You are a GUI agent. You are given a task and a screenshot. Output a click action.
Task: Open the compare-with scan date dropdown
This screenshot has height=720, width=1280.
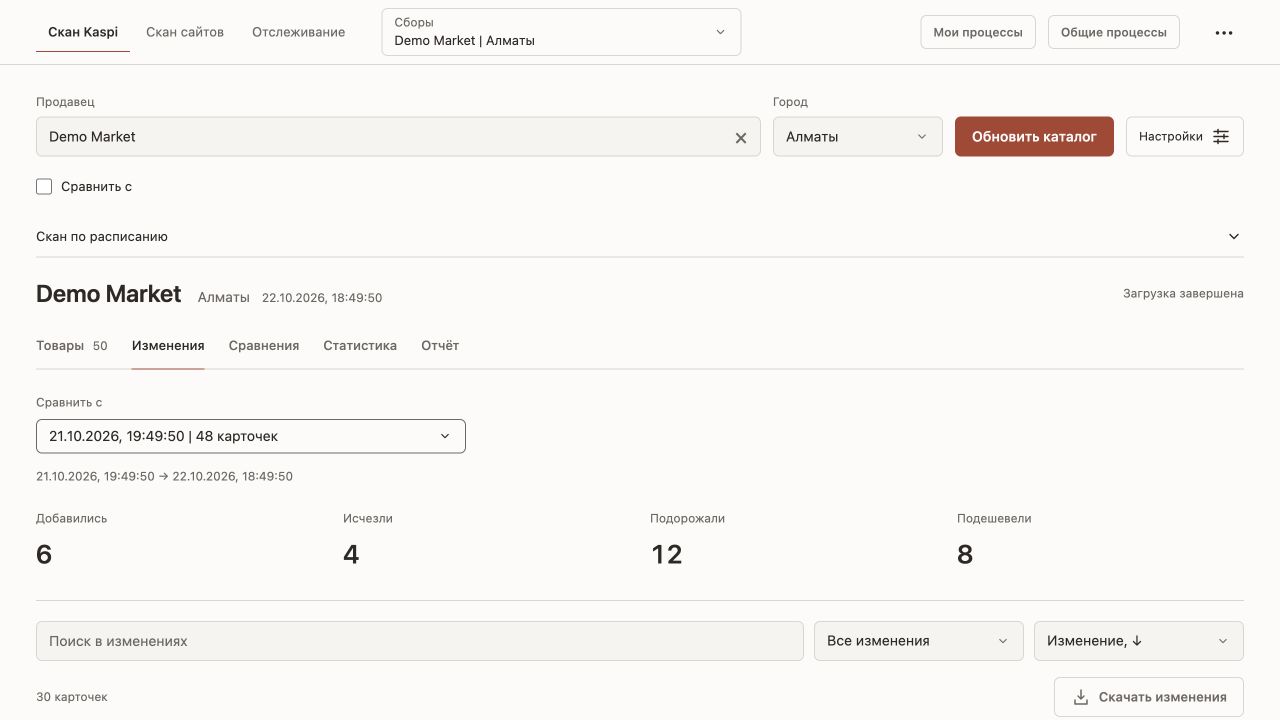coord(251,436)
